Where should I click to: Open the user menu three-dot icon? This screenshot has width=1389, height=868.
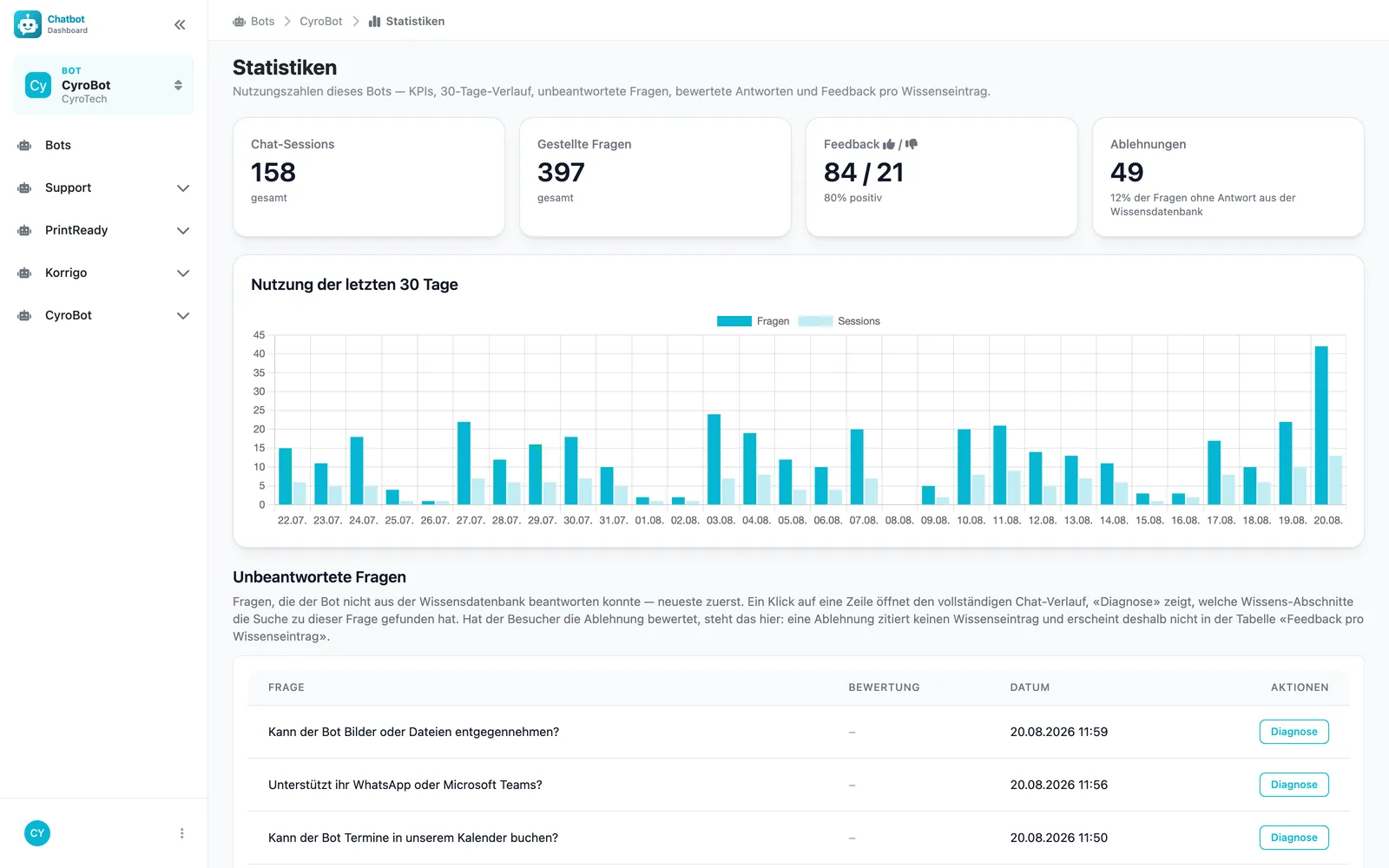pos(181,833)
